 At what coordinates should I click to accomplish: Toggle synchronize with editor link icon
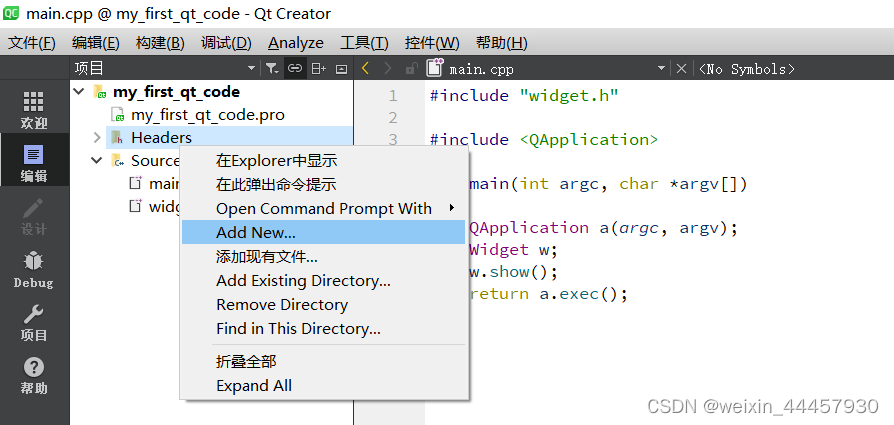(294, 68)
